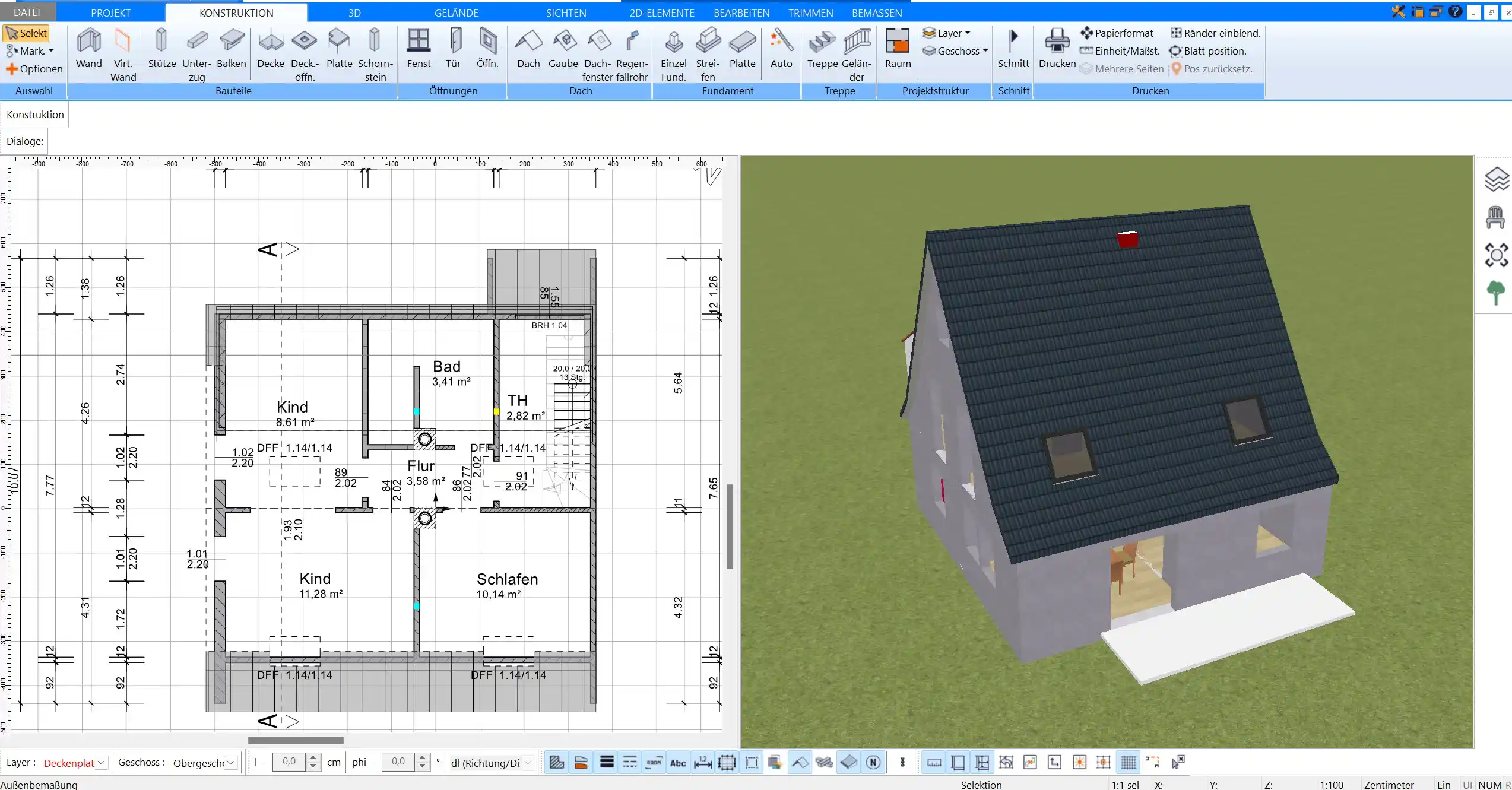Select the Wand (wall) tool
Screen dimensions: 1512x790
[89, 49]
